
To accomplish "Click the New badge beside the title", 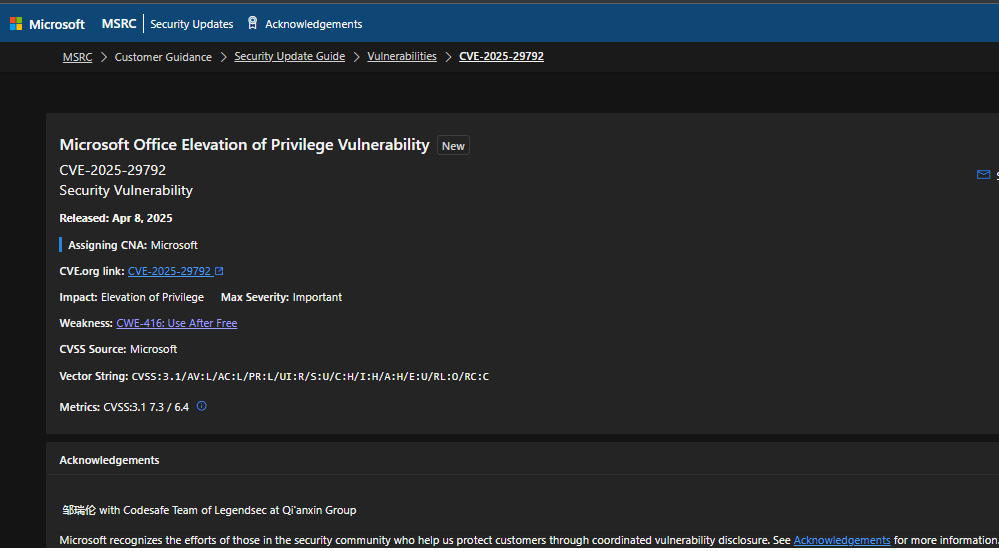I will [x=453, y=146].
